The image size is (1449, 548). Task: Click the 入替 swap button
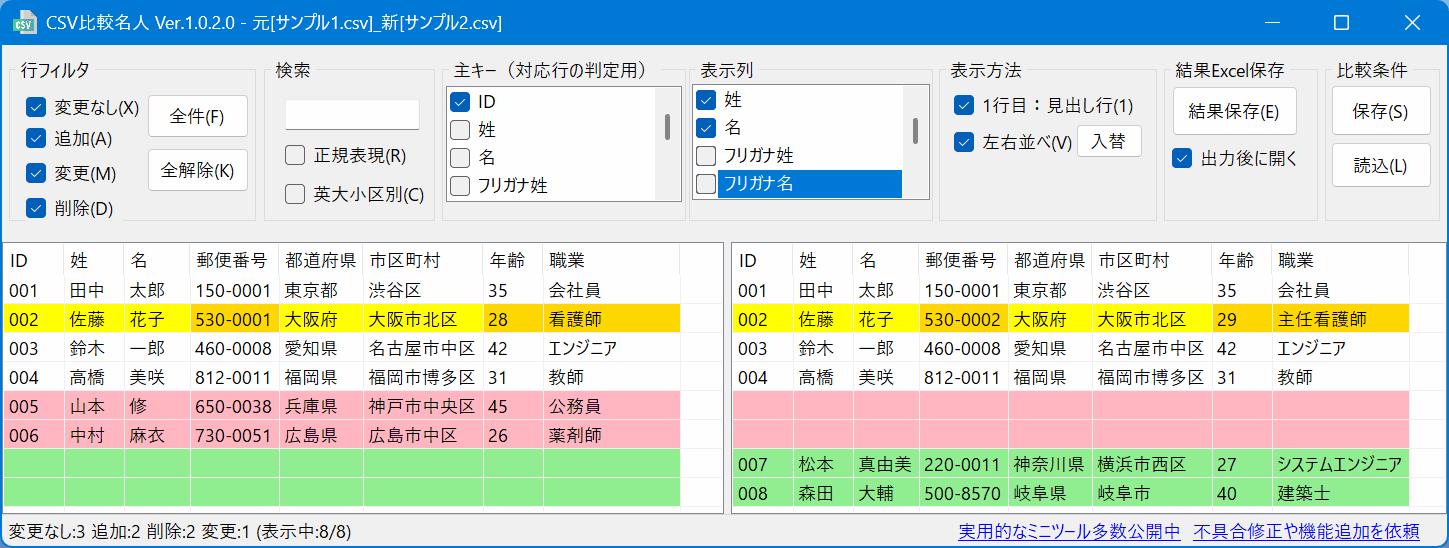1108,141
